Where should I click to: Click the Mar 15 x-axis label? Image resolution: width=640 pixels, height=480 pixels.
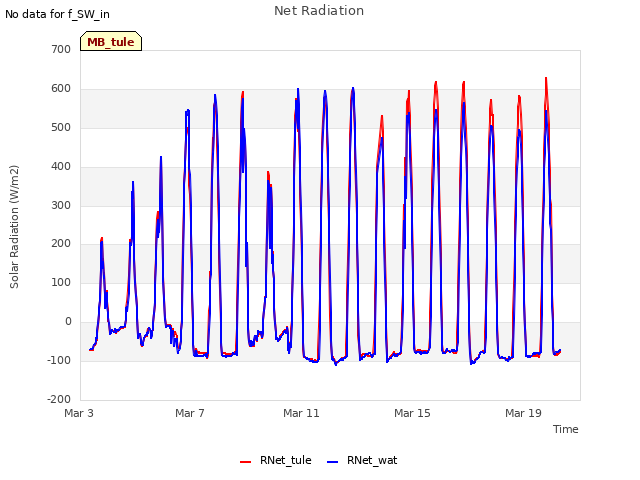tap(412, 413)
